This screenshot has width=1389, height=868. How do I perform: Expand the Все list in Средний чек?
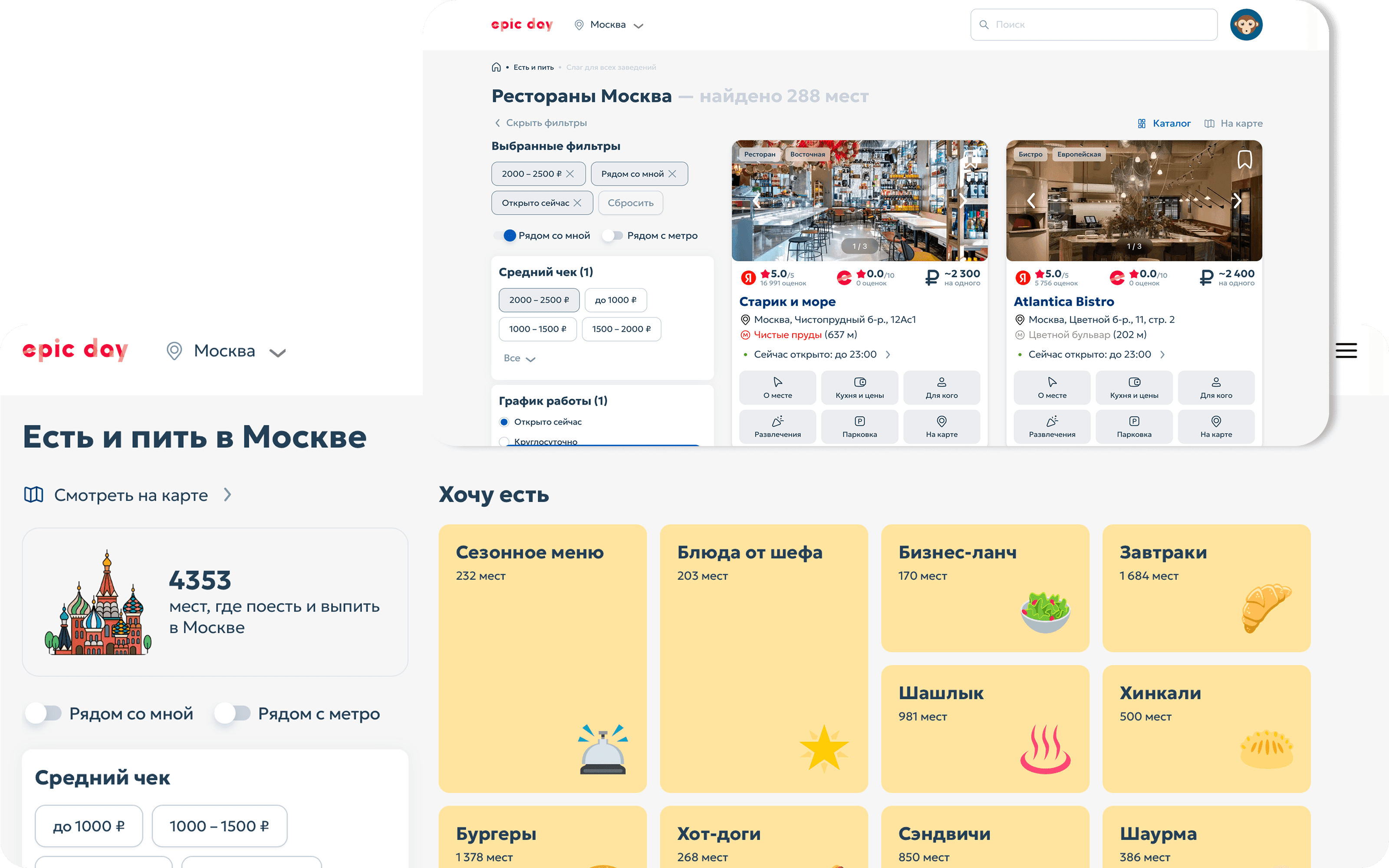click(x=519, y=358)
